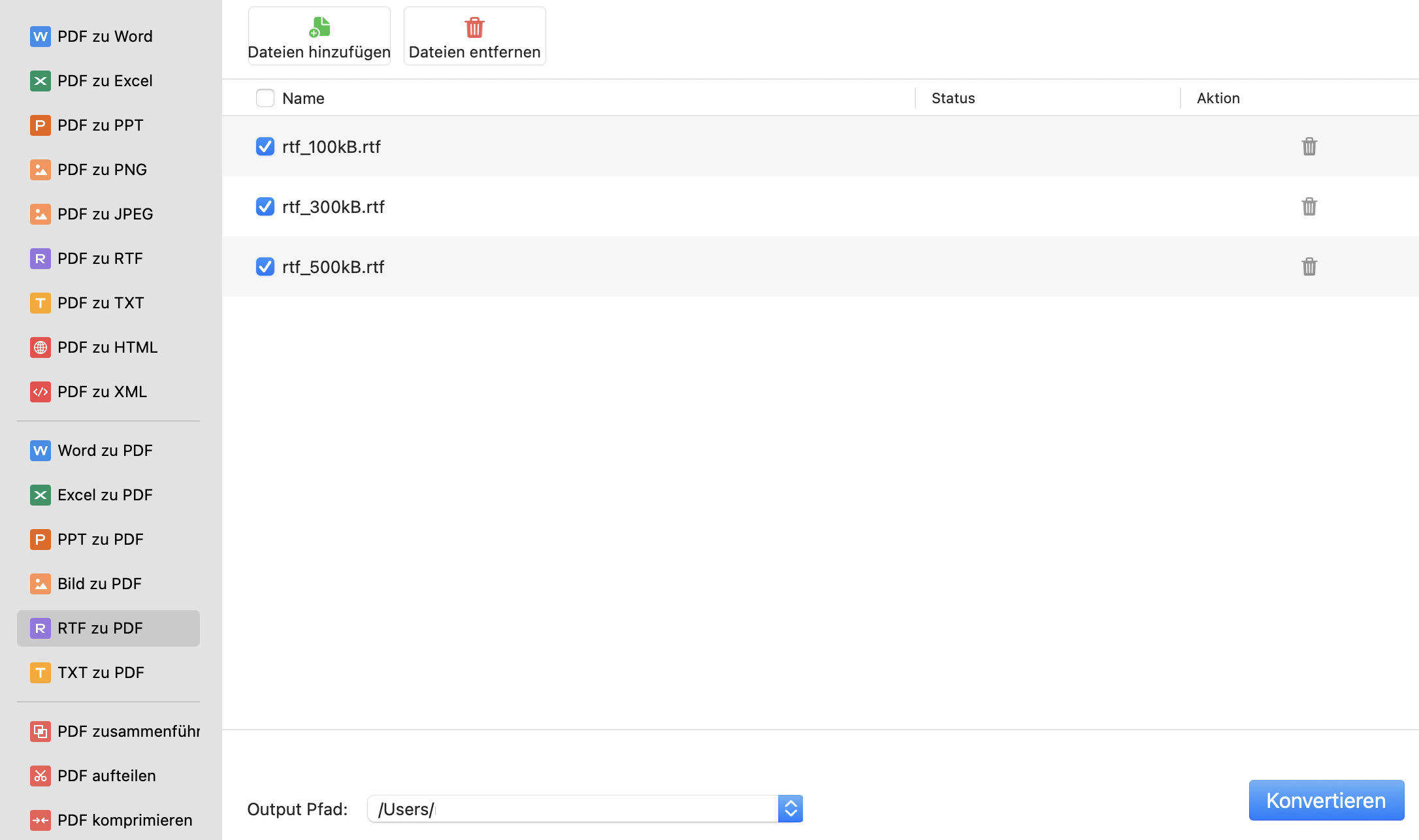Remove rtf_500kB.rtf via trash icon
The height and width of the screenshot is (840, 1419).
1309,266
